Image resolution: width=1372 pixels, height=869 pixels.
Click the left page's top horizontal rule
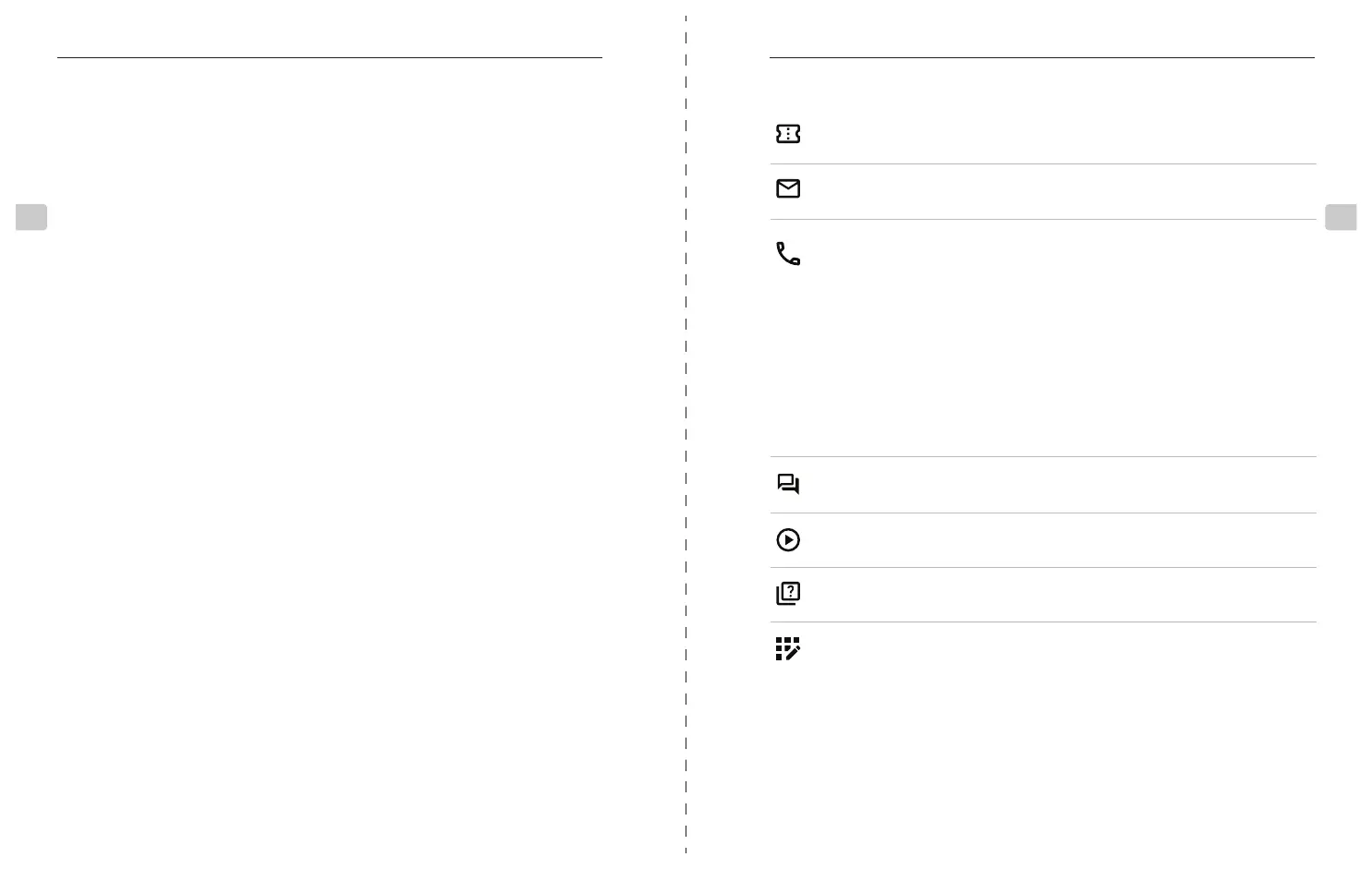[x=329, y=57]
